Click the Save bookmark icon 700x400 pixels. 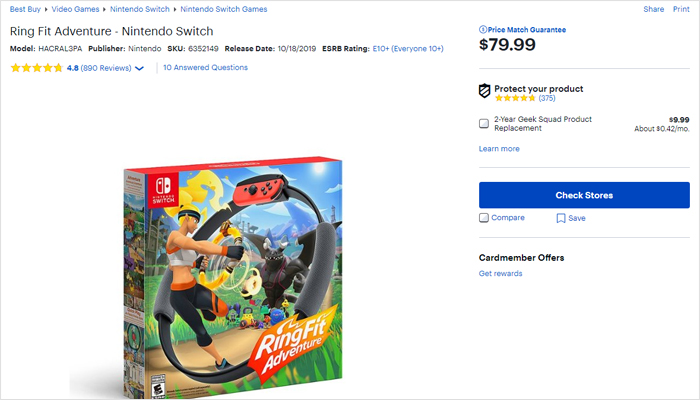pos(561,218)
